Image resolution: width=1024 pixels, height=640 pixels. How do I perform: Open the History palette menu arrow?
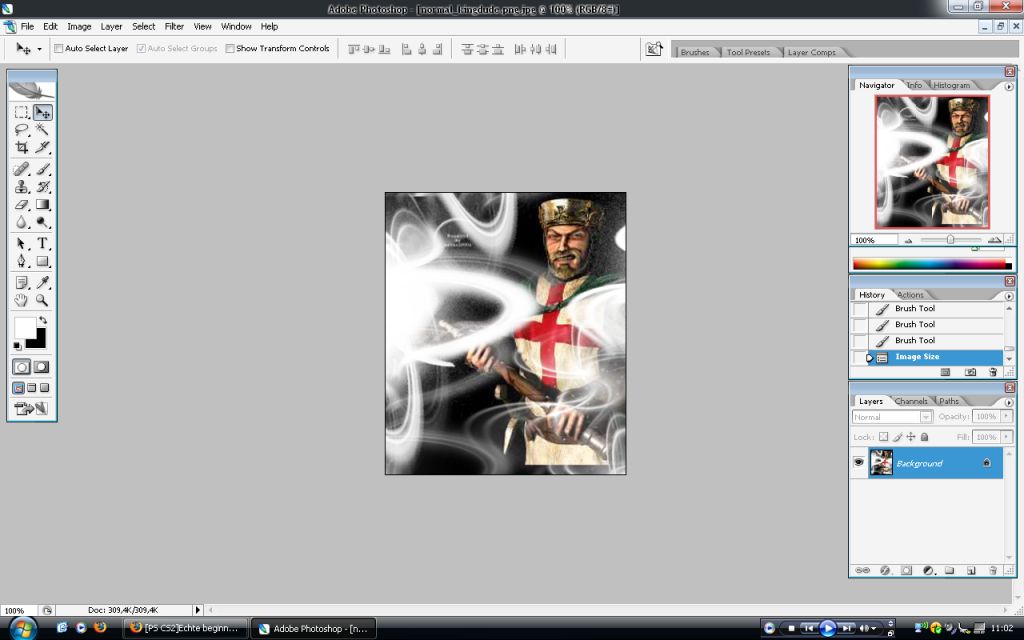pyautogui.click(x=1009, y=296)
